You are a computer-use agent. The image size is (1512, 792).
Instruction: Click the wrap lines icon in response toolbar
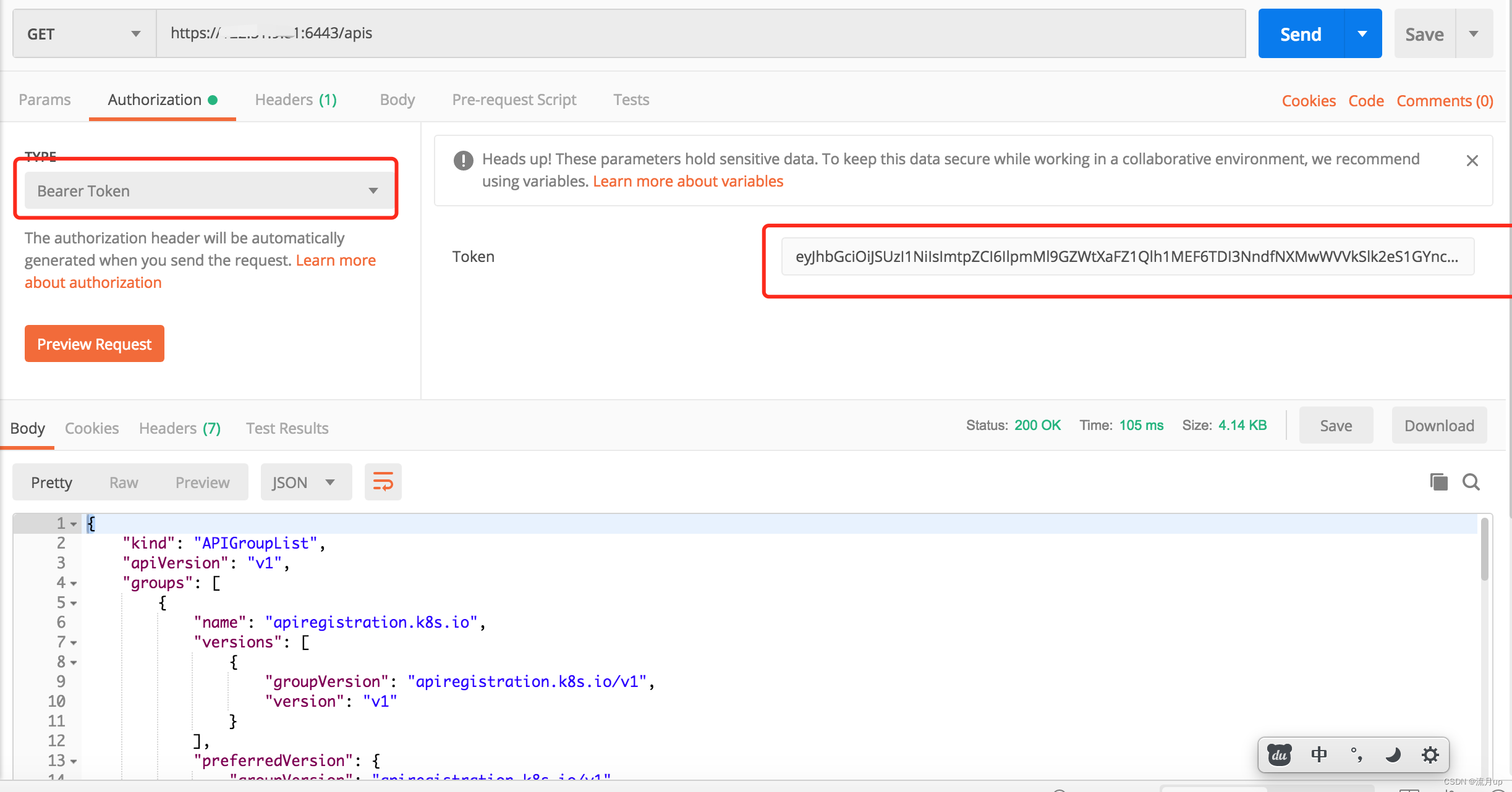[x=383, y=482]
